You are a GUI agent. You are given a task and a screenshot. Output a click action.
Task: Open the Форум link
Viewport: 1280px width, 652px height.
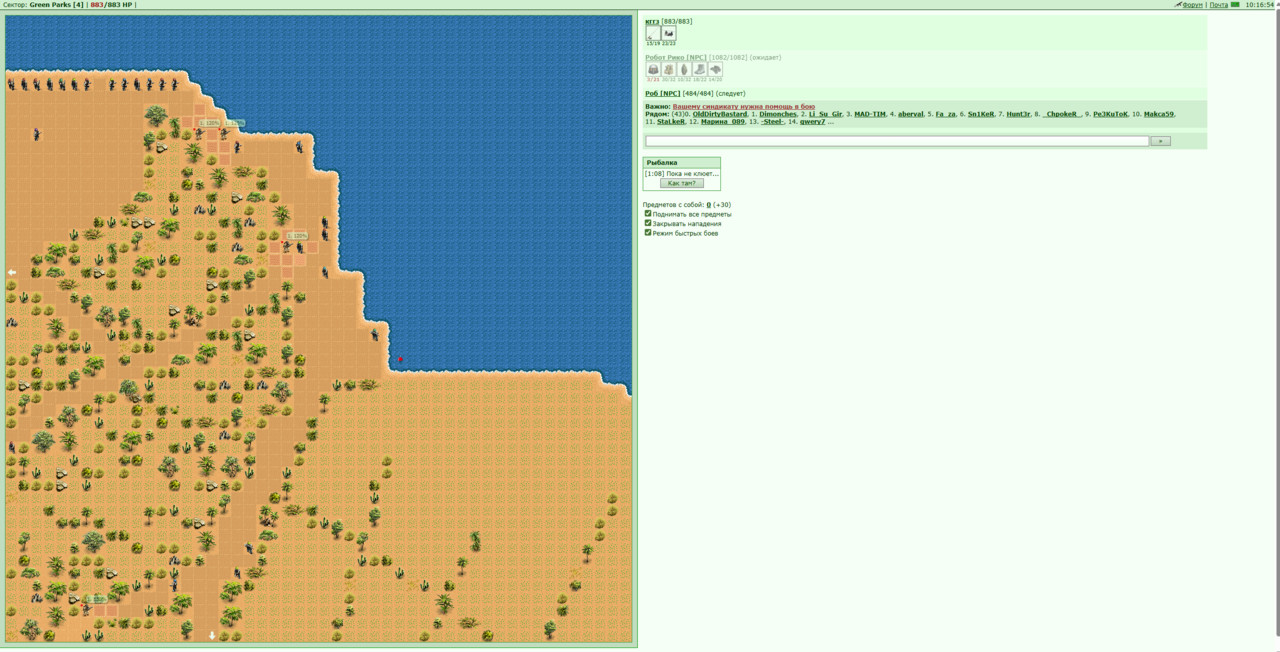[x=1193, y=5]
